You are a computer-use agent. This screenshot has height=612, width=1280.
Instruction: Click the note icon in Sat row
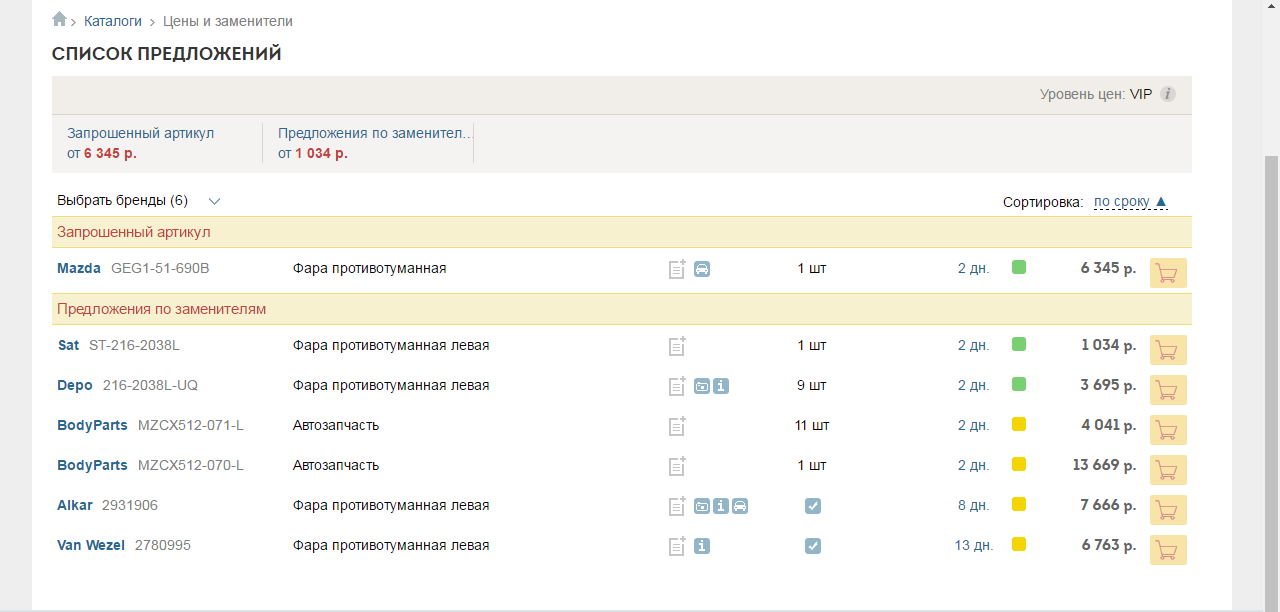[677, 346]
